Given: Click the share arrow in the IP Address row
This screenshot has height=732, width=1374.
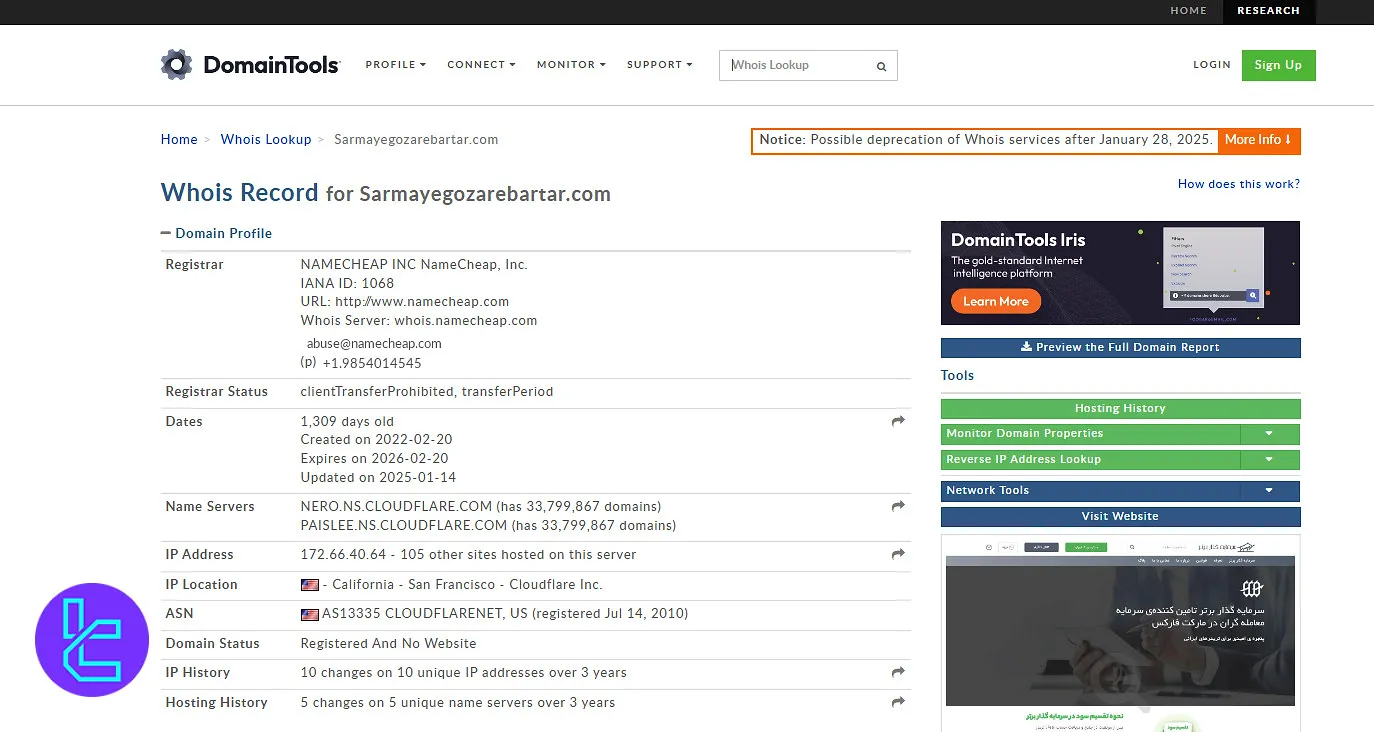Looking at the screenshot, I should click(898, 554).
